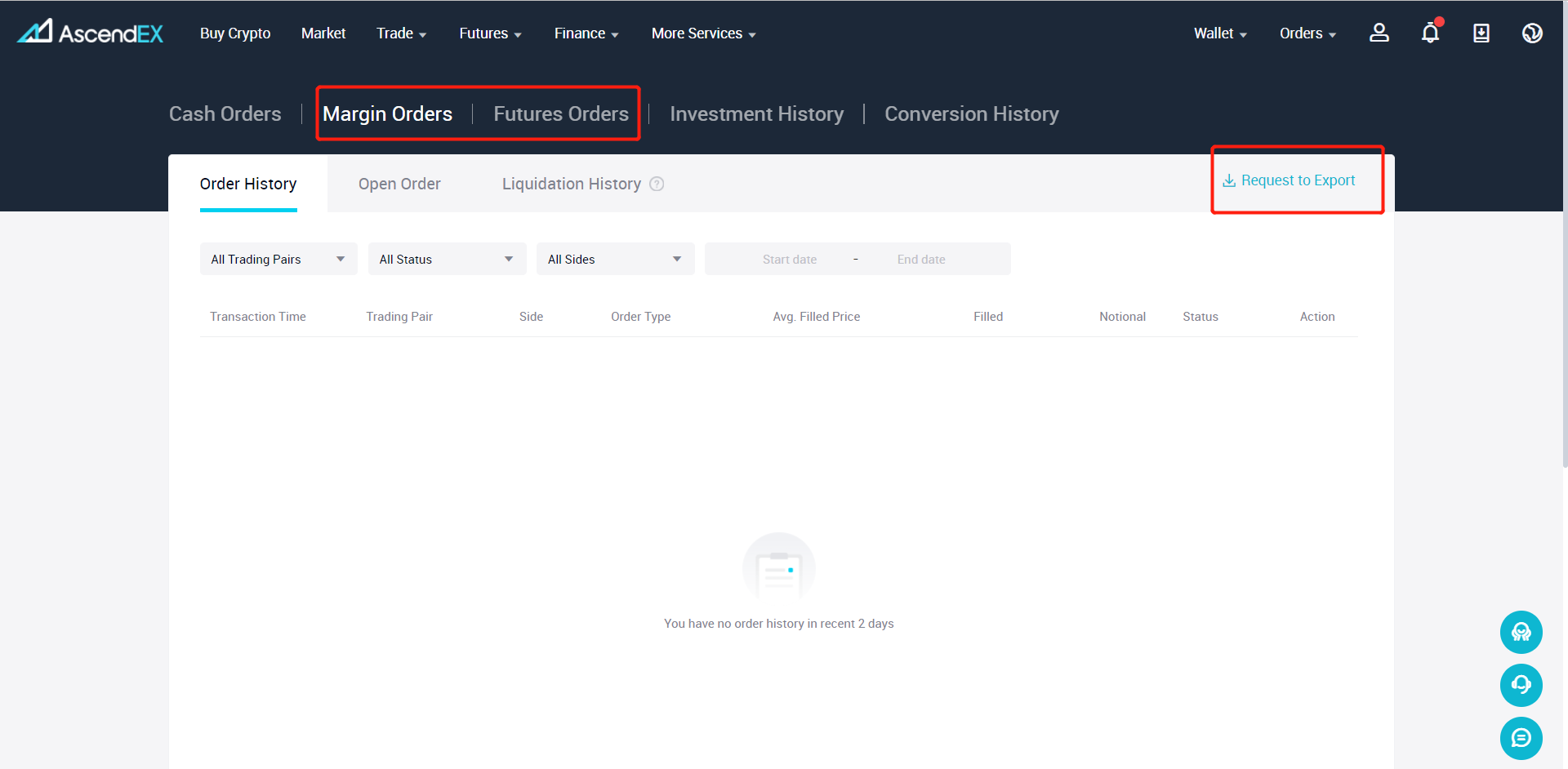Switch to Liquidation History sub-tab

(x=572, y=184)
